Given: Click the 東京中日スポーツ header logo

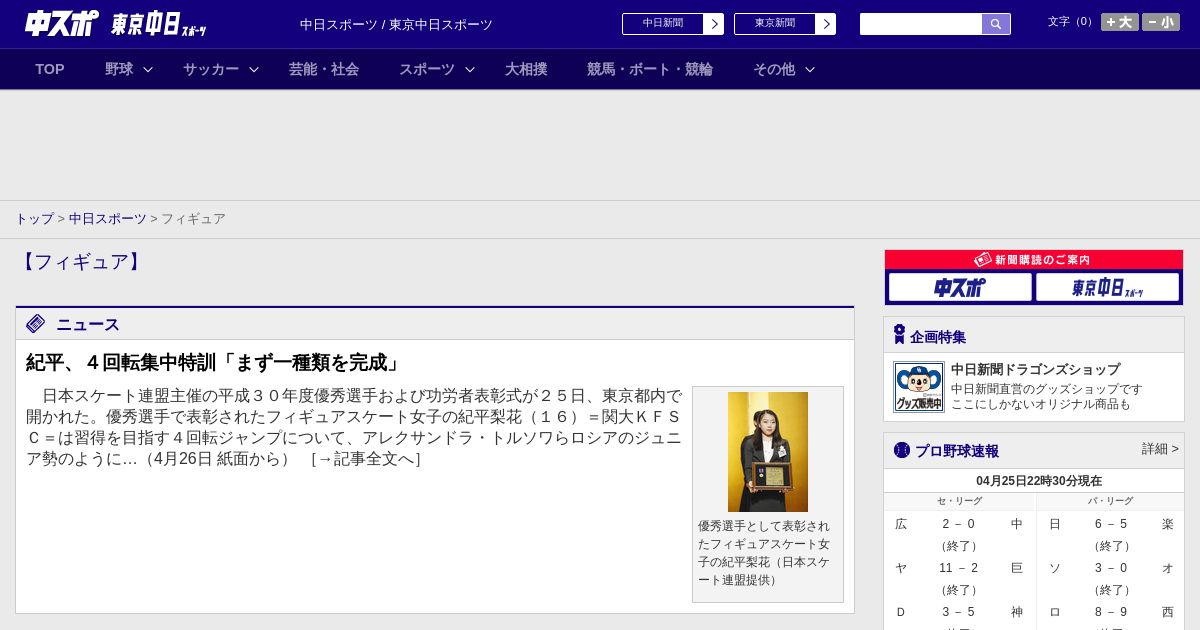Looking at the screenshot, I should [x=159, y=24].
